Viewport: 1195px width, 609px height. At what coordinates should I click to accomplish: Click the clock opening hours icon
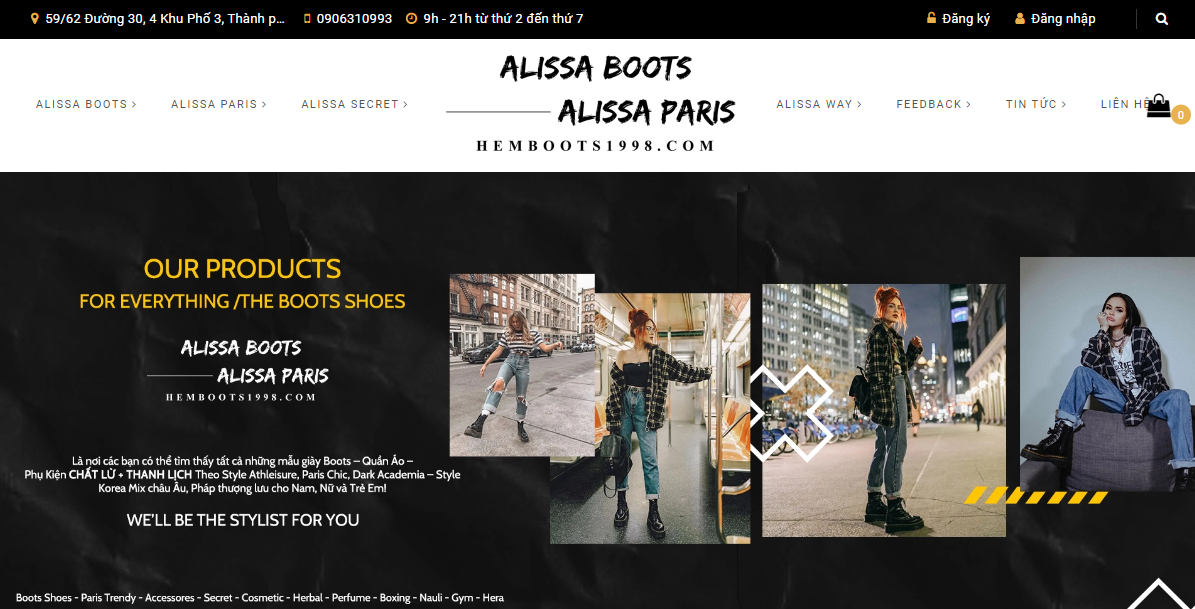pos(412,18)
